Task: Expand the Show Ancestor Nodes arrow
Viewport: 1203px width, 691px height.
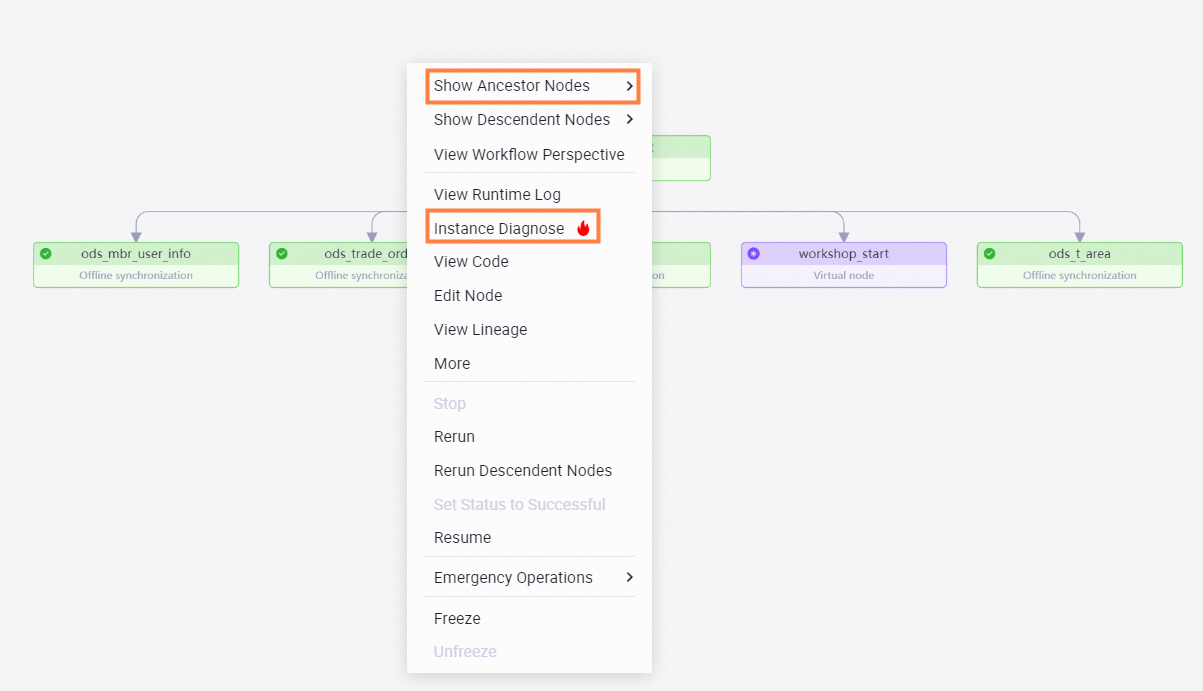Action: [629, 86]
